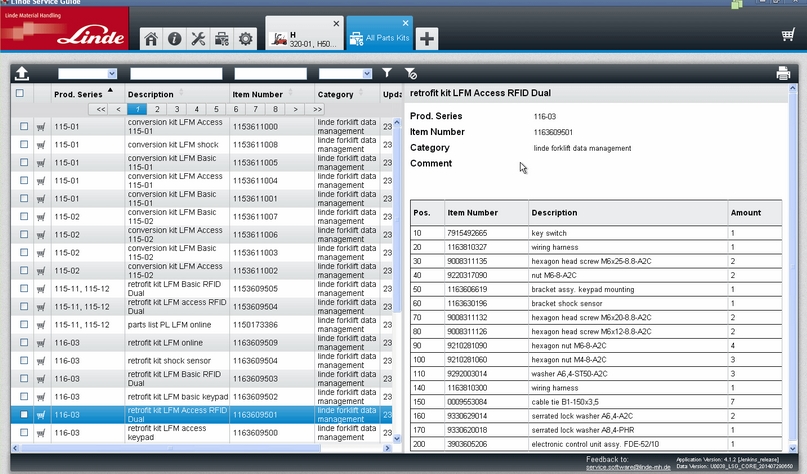Image resolution: width=807 pixels, height=474 pixels.
Task: Close the H 320-01 tab
Action: tap(336, 24)
